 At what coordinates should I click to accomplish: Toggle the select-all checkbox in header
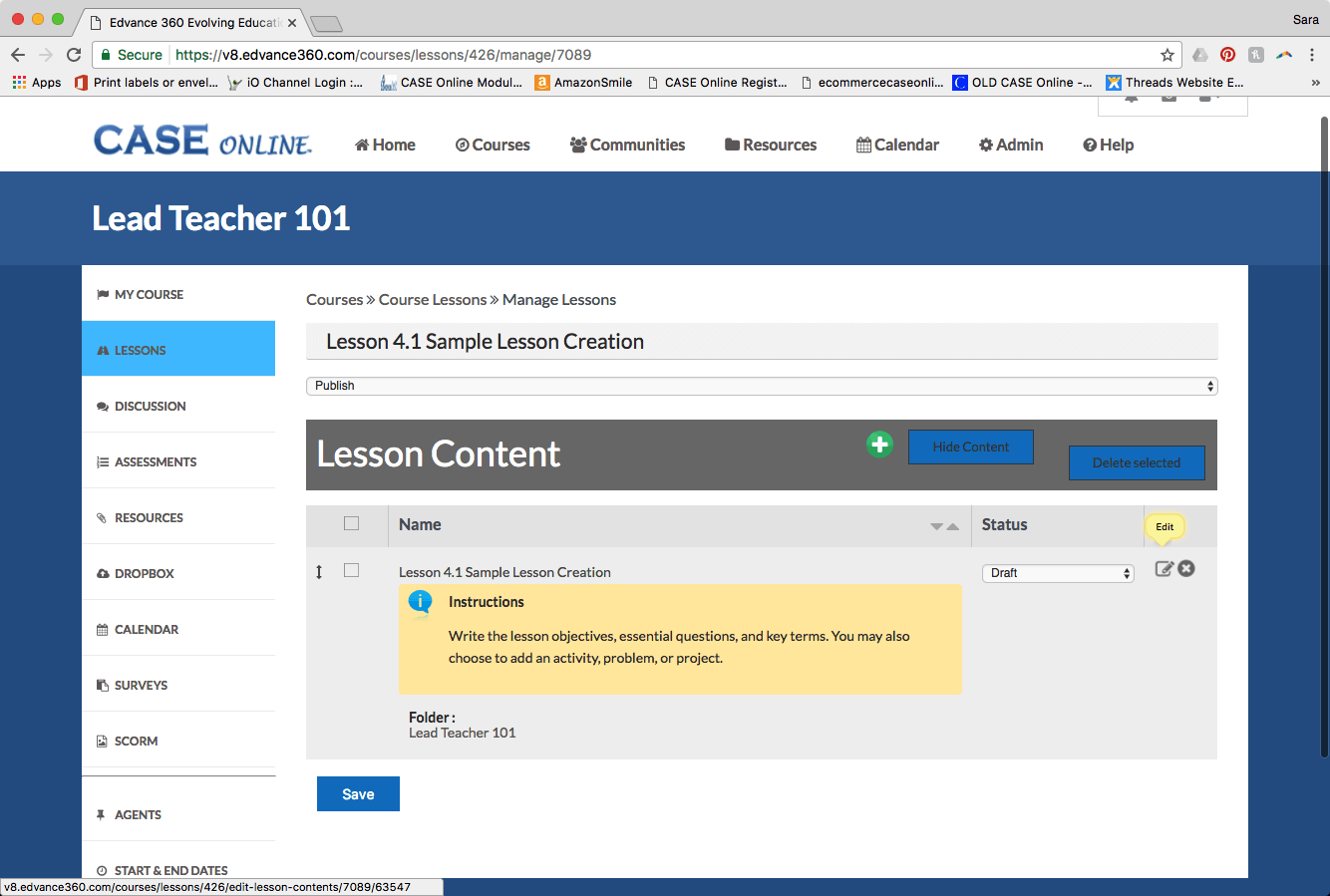pos(351,523)
